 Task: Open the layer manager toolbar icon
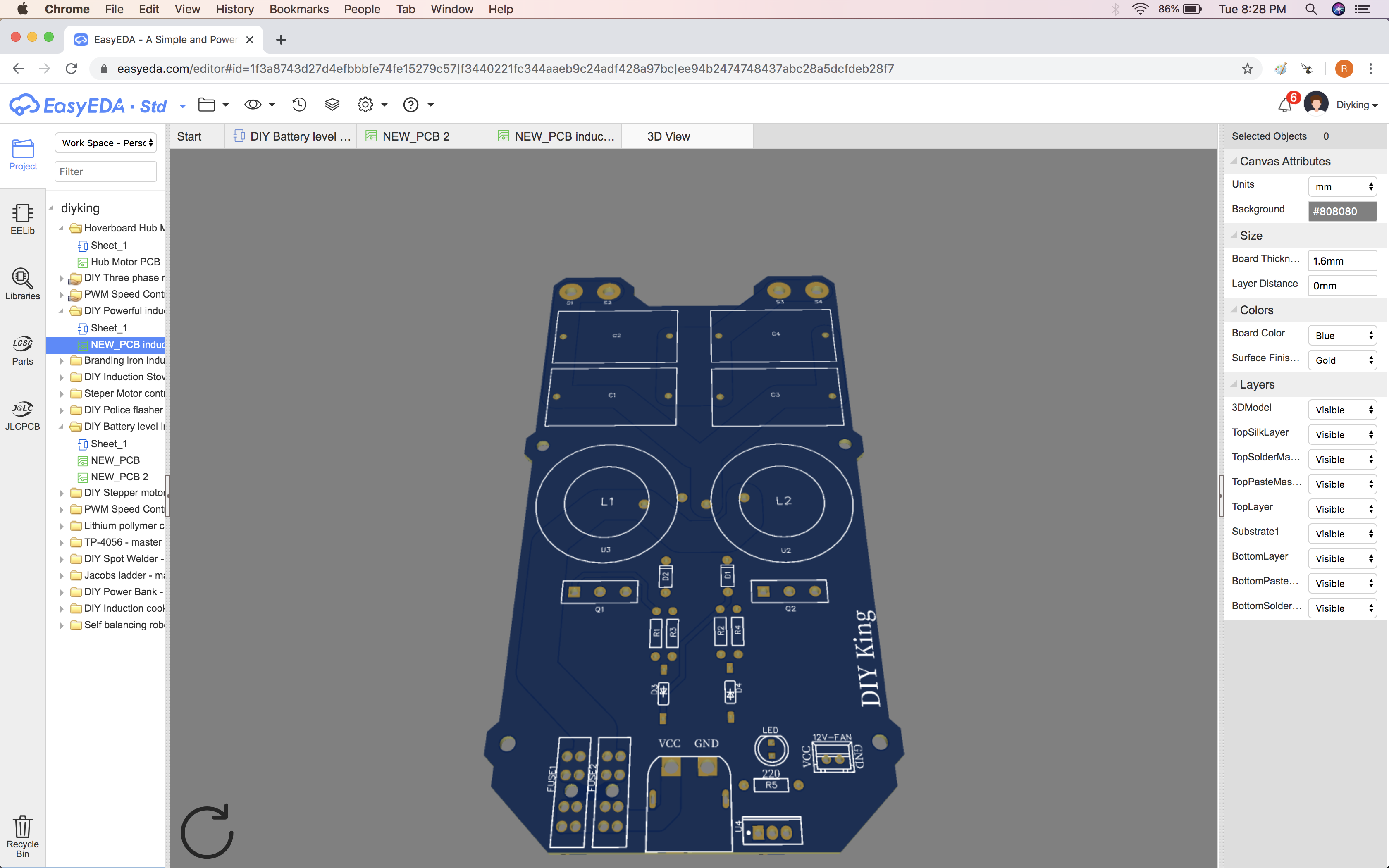(x=332, y=105)
